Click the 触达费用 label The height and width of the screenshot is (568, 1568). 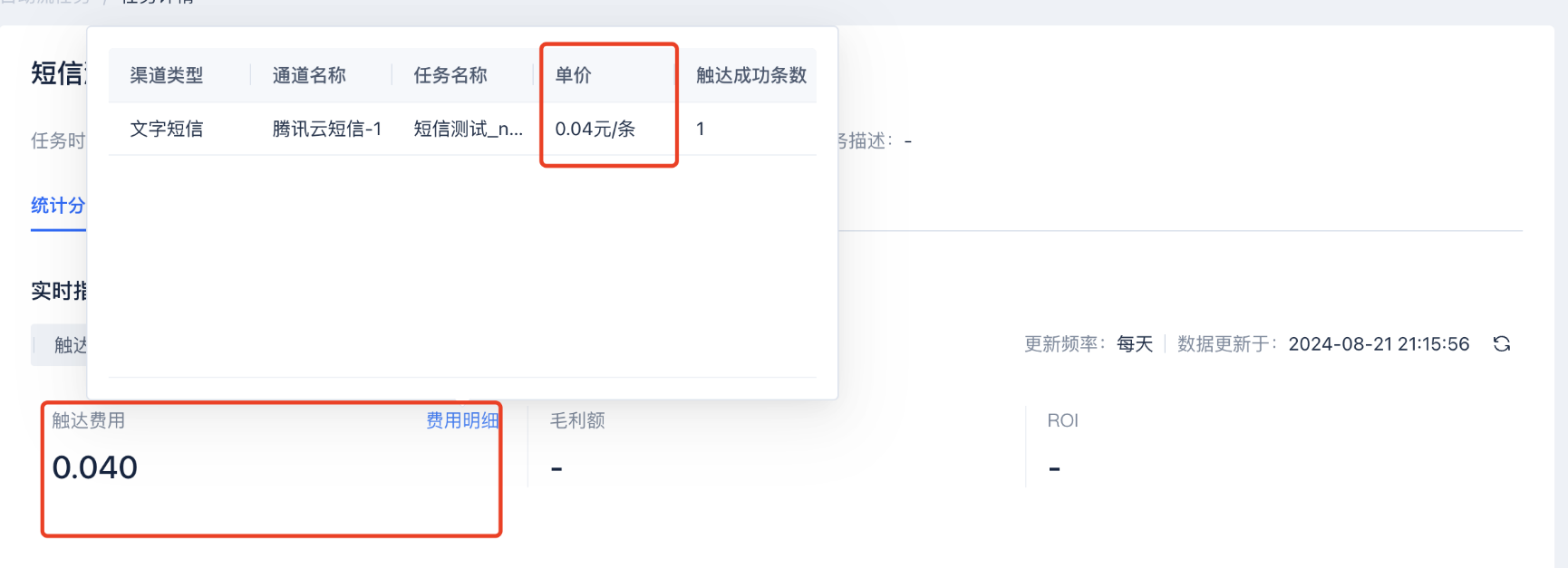89,420
